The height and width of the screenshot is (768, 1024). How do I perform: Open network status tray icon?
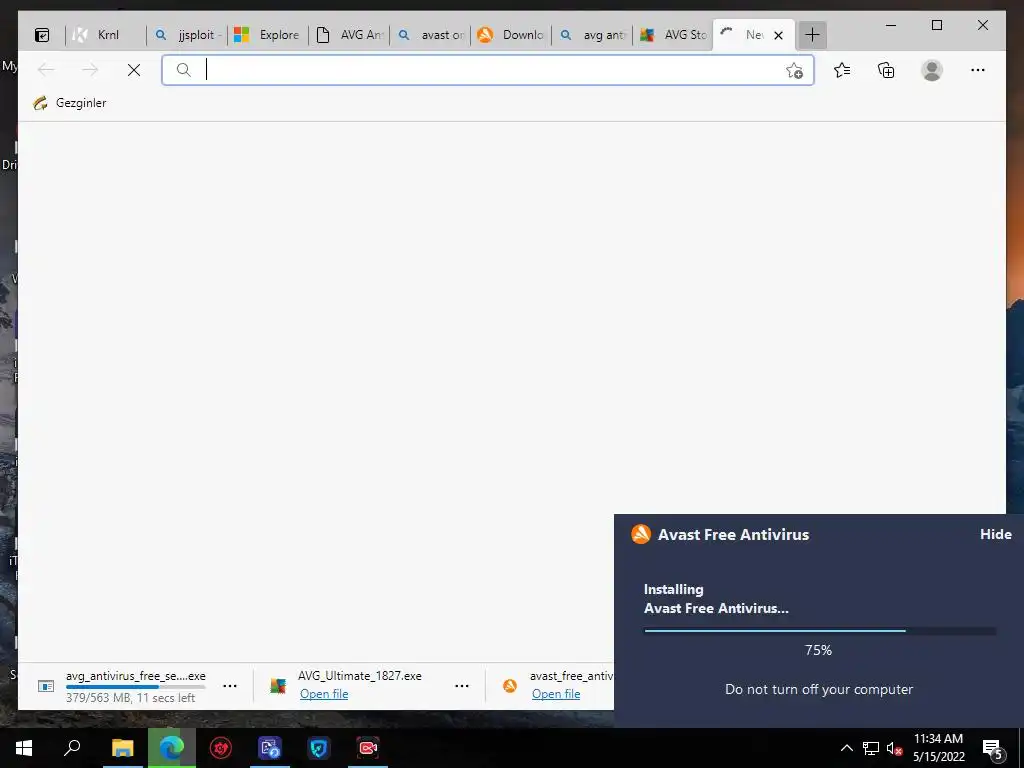(x=871, y=748)
